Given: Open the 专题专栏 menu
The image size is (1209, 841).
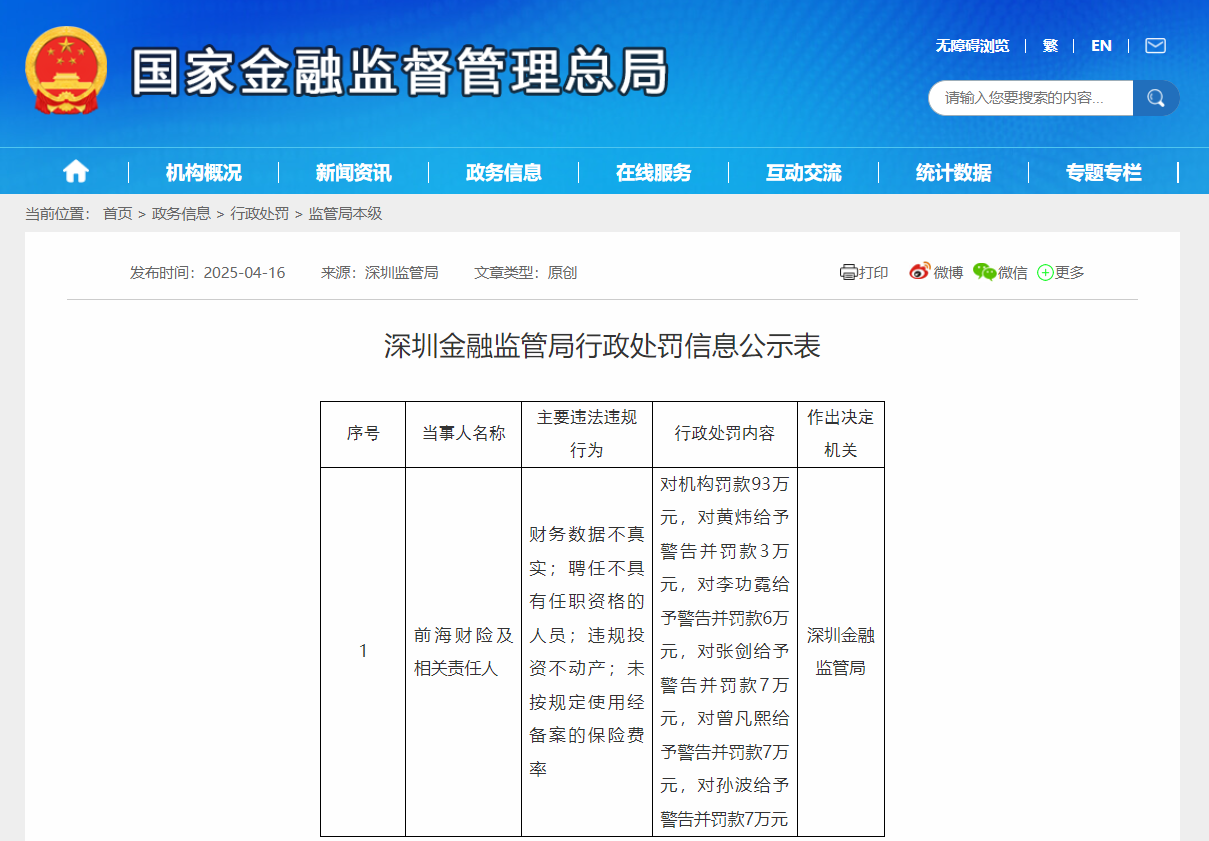Looking at the screenshot, I should (x=1103, y=172).
